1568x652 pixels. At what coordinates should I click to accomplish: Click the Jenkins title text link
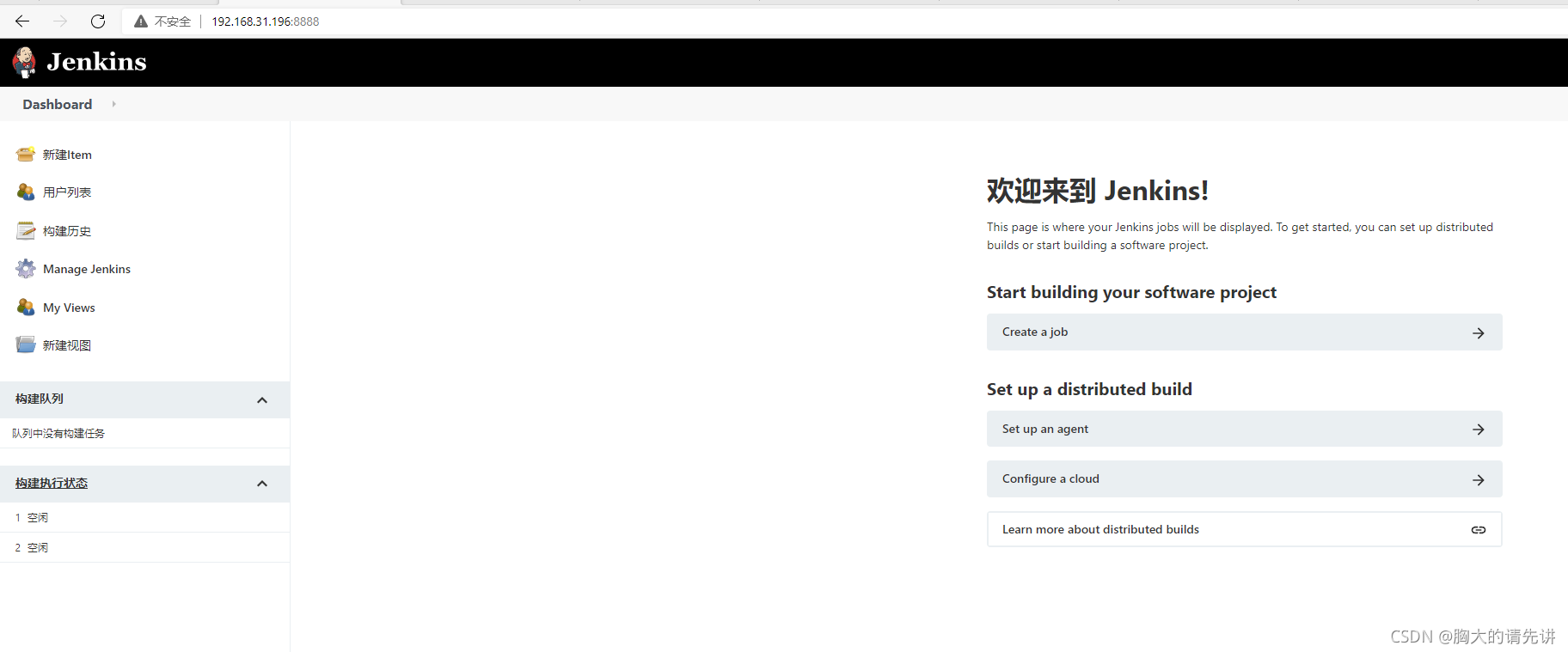click(x=96, y=62)
